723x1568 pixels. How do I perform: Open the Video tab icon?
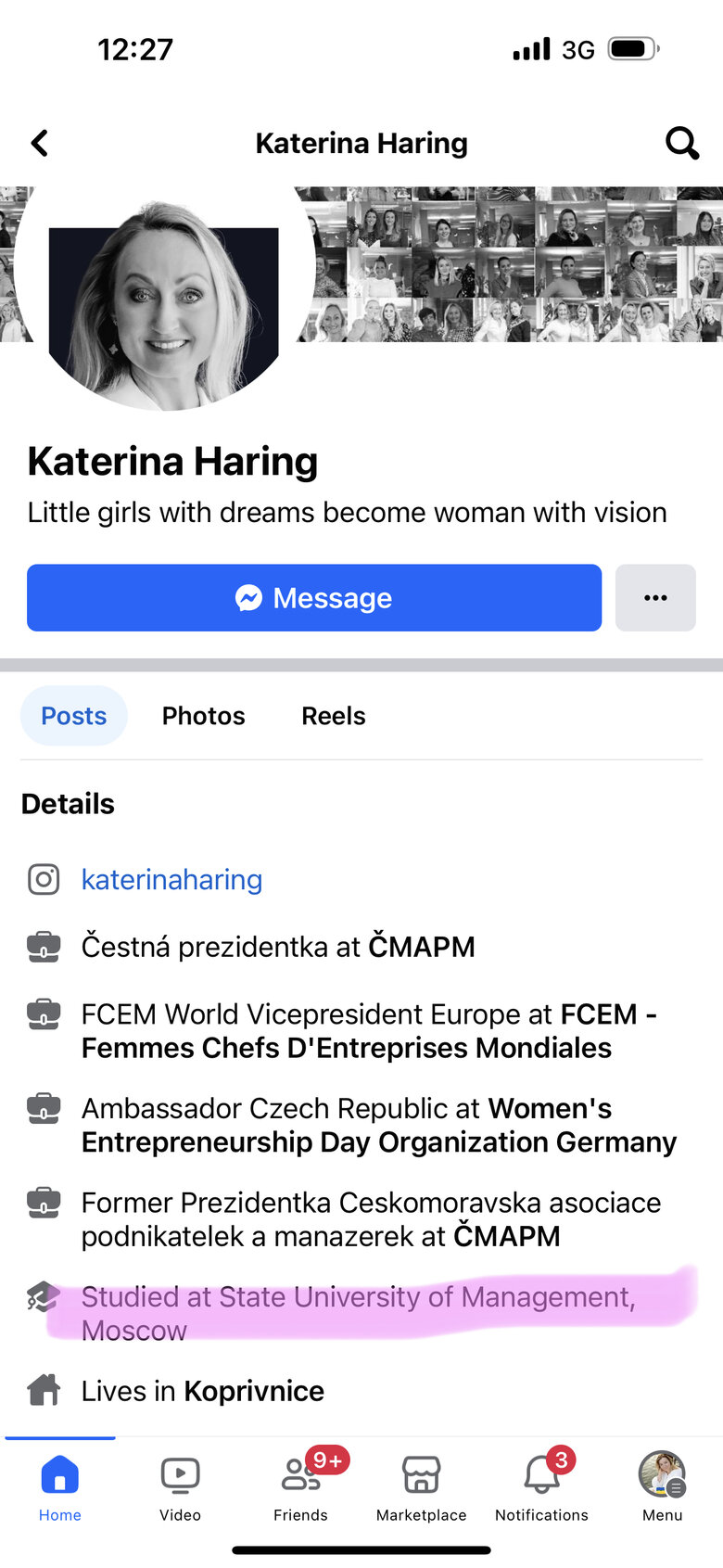pos(180,1488)
